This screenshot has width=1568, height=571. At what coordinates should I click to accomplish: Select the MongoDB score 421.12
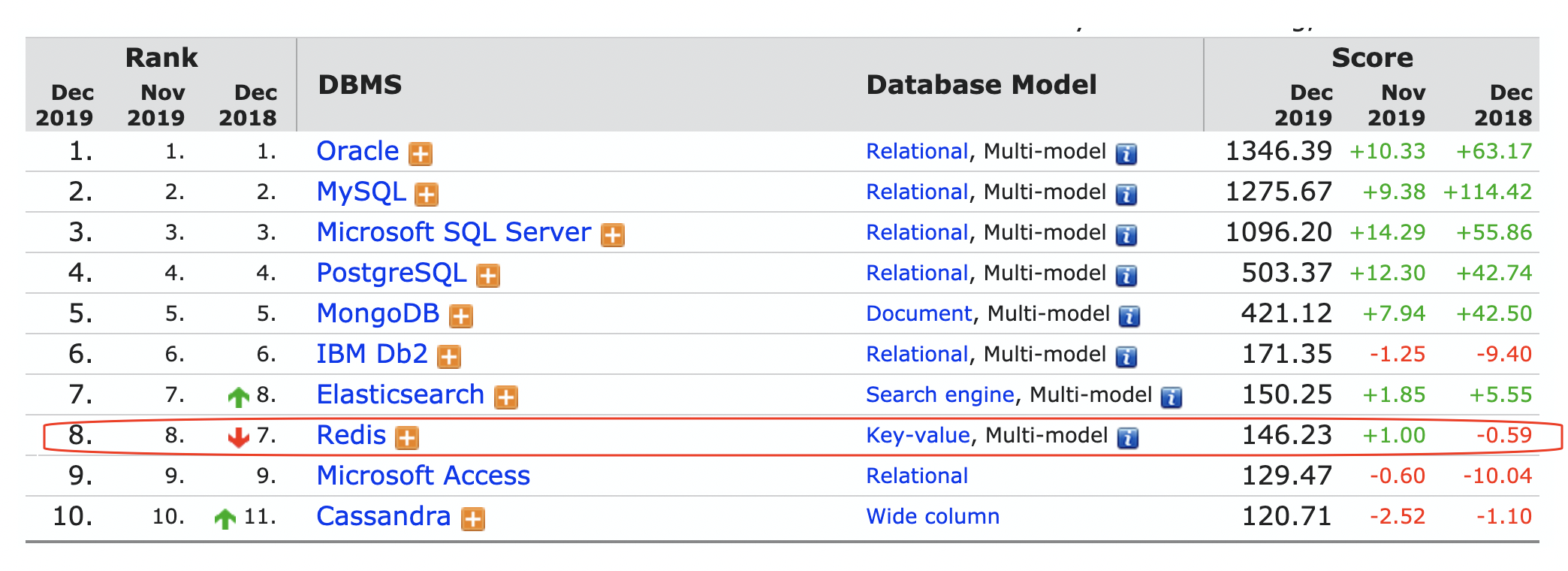1287,314
